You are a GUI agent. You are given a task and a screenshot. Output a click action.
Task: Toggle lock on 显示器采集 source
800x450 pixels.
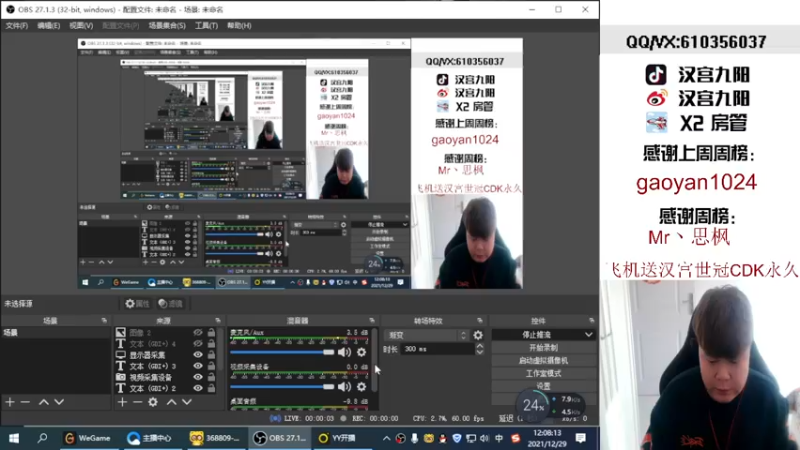click(x=211, y=355)
